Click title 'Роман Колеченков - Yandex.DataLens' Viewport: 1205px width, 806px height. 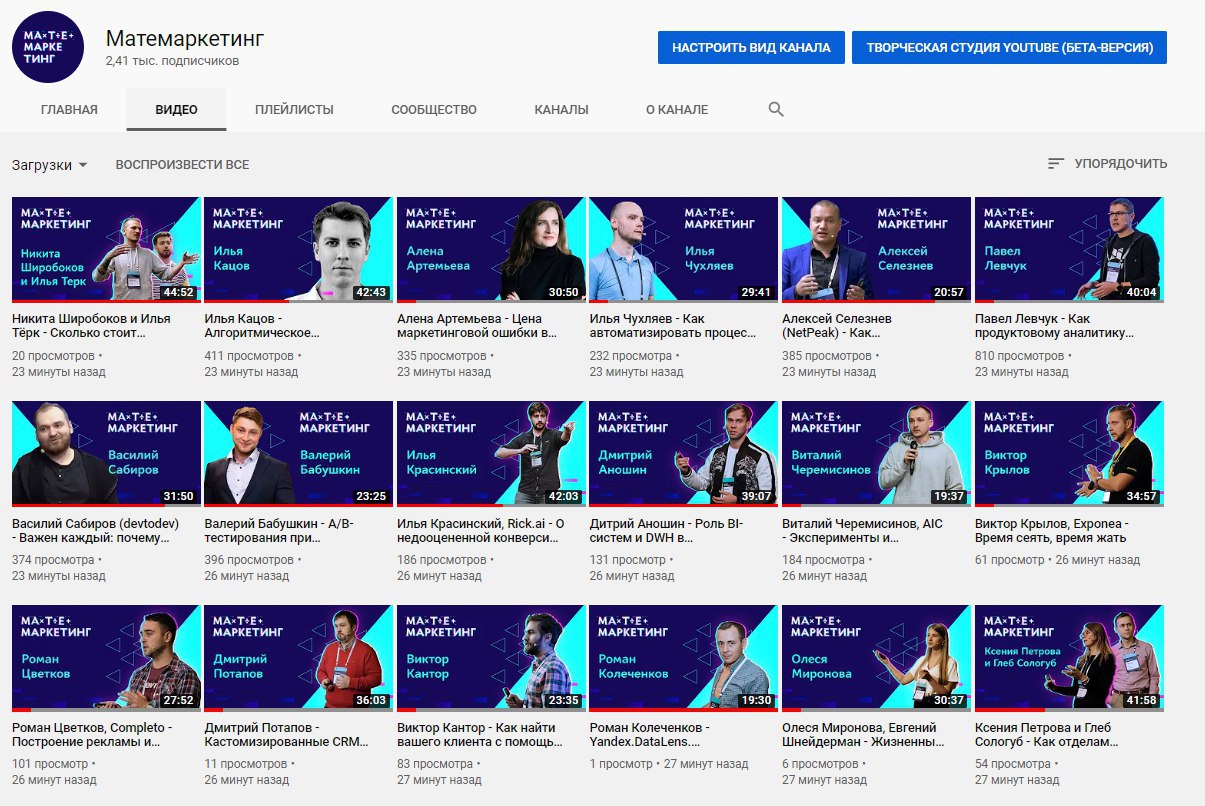pyautogui.click(x=650, y=735)
